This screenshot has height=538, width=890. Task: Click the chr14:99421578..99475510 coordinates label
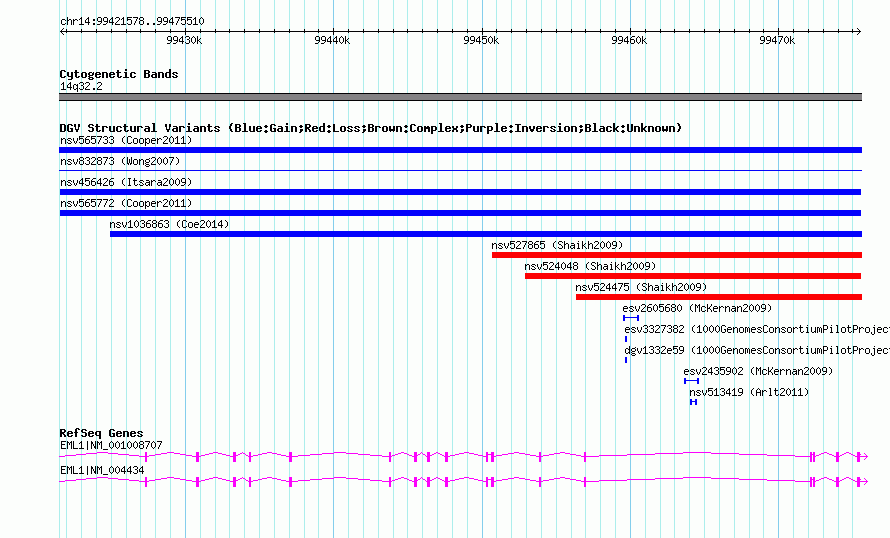[132, 22]
